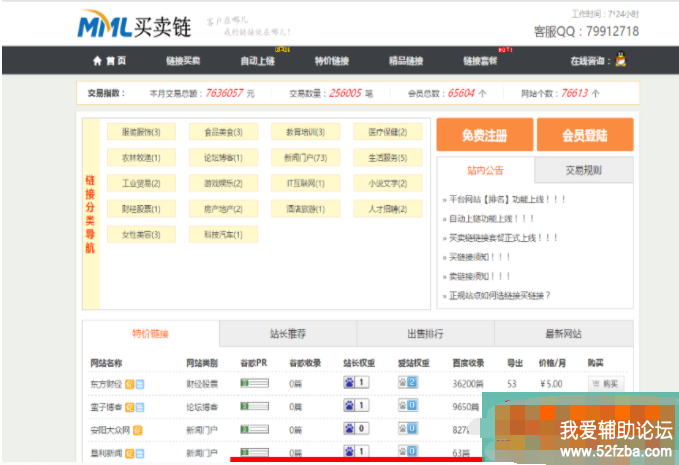Switch to the 站长推荐 tab
Image resolution: width=679 pixels, height=465 pixels.
coord(287,334)
